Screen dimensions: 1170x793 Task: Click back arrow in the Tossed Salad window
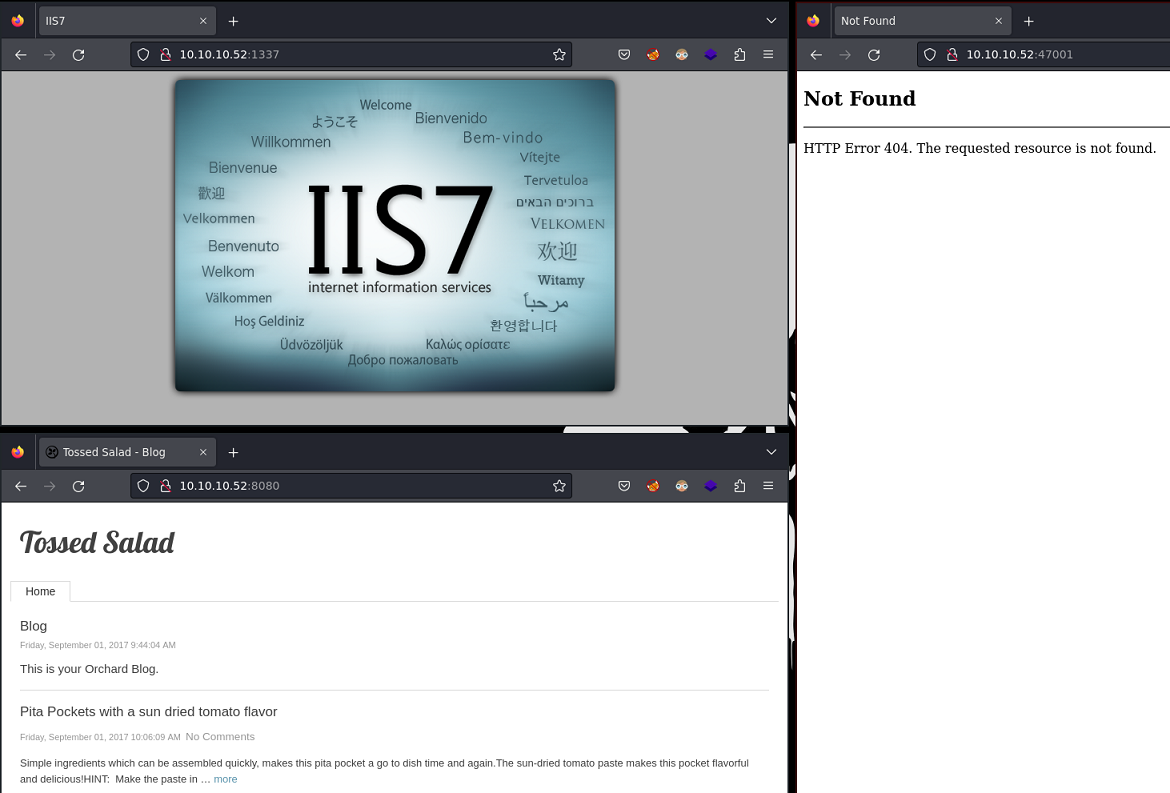21,486
